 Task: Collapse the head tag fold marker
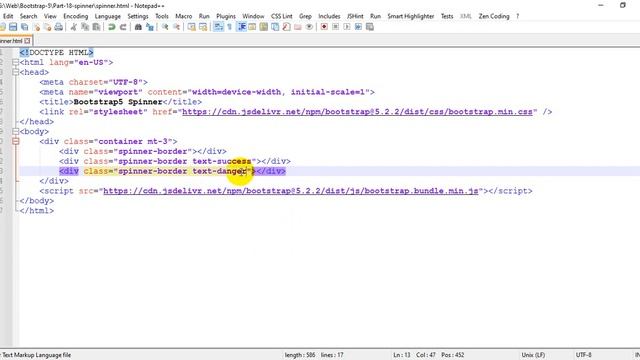[16, 72]
